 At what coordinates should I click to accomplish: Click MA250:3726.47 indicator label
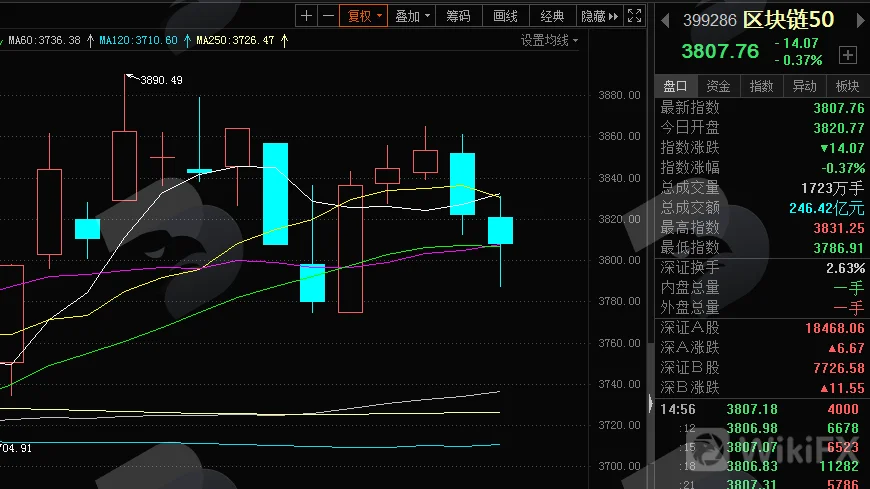point(235,41)
